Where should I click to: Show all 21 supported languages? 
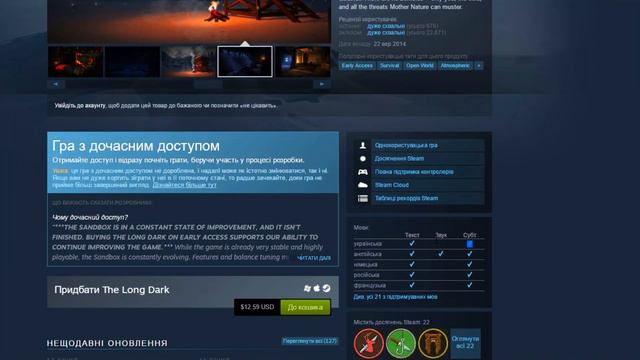(x=395, y=297)
